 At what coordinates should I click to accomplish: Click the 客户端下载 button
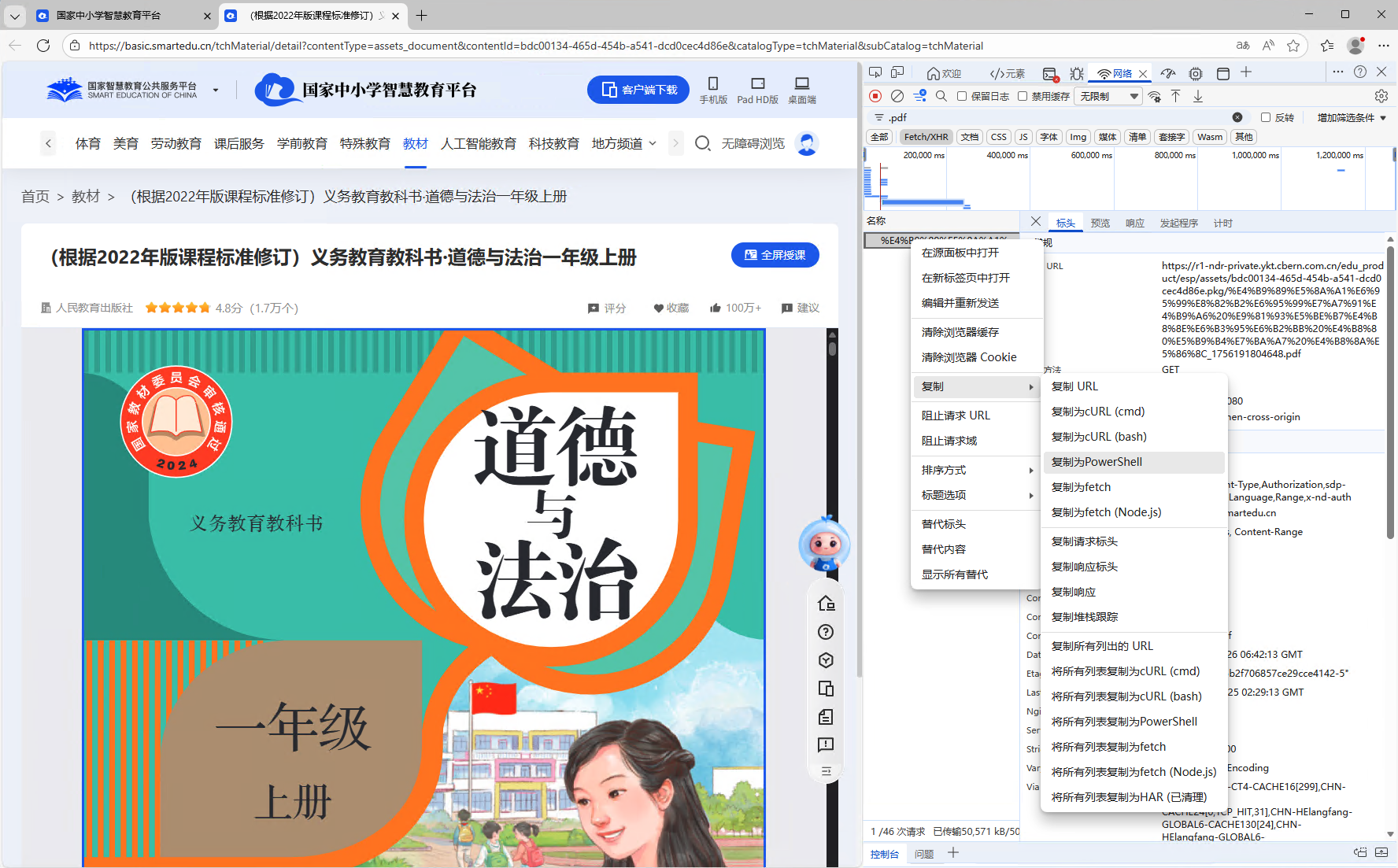(x=638, y=90)
